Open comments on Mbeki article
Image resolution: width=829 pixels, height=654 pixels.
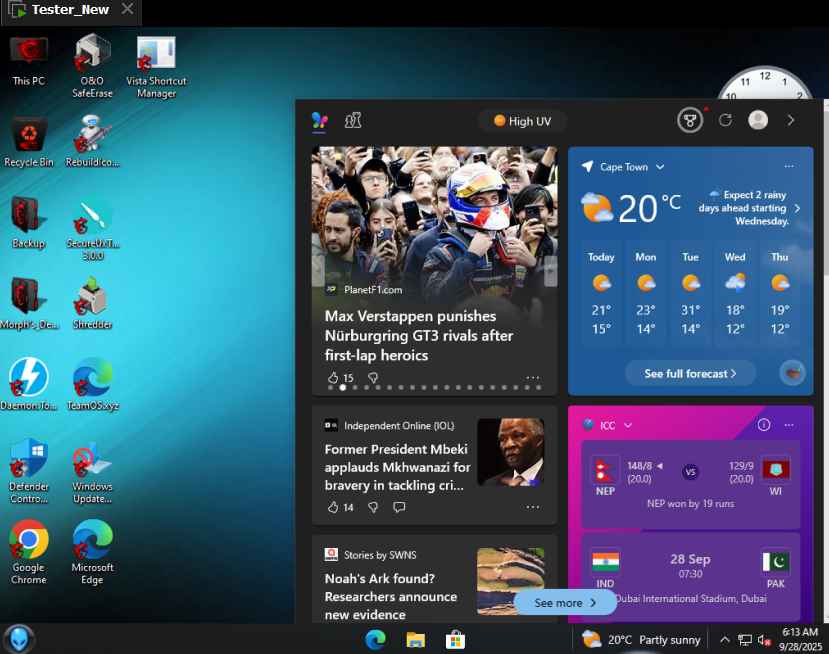coord(399,507)
